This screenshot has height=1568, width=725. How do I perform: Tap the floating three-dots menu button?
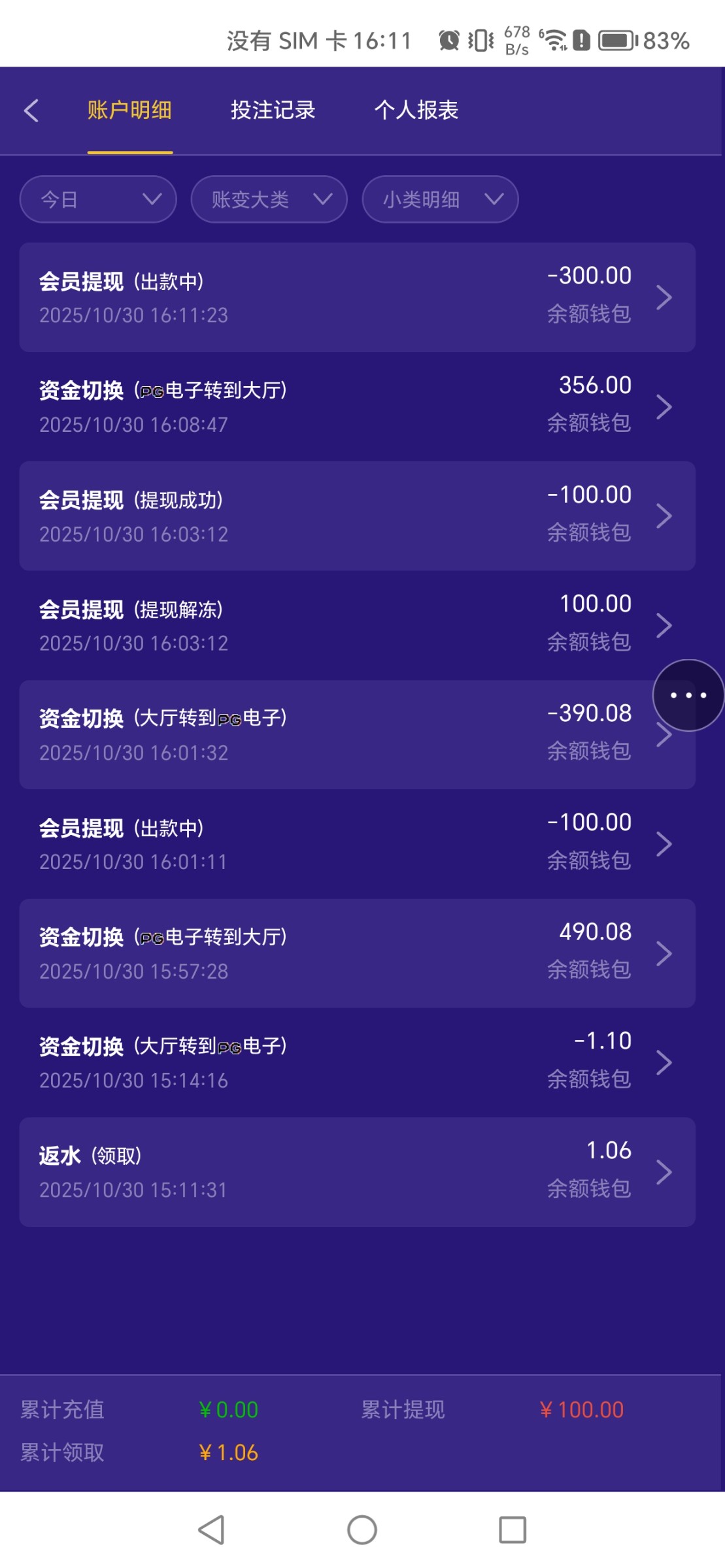click(x=688, y=695)
